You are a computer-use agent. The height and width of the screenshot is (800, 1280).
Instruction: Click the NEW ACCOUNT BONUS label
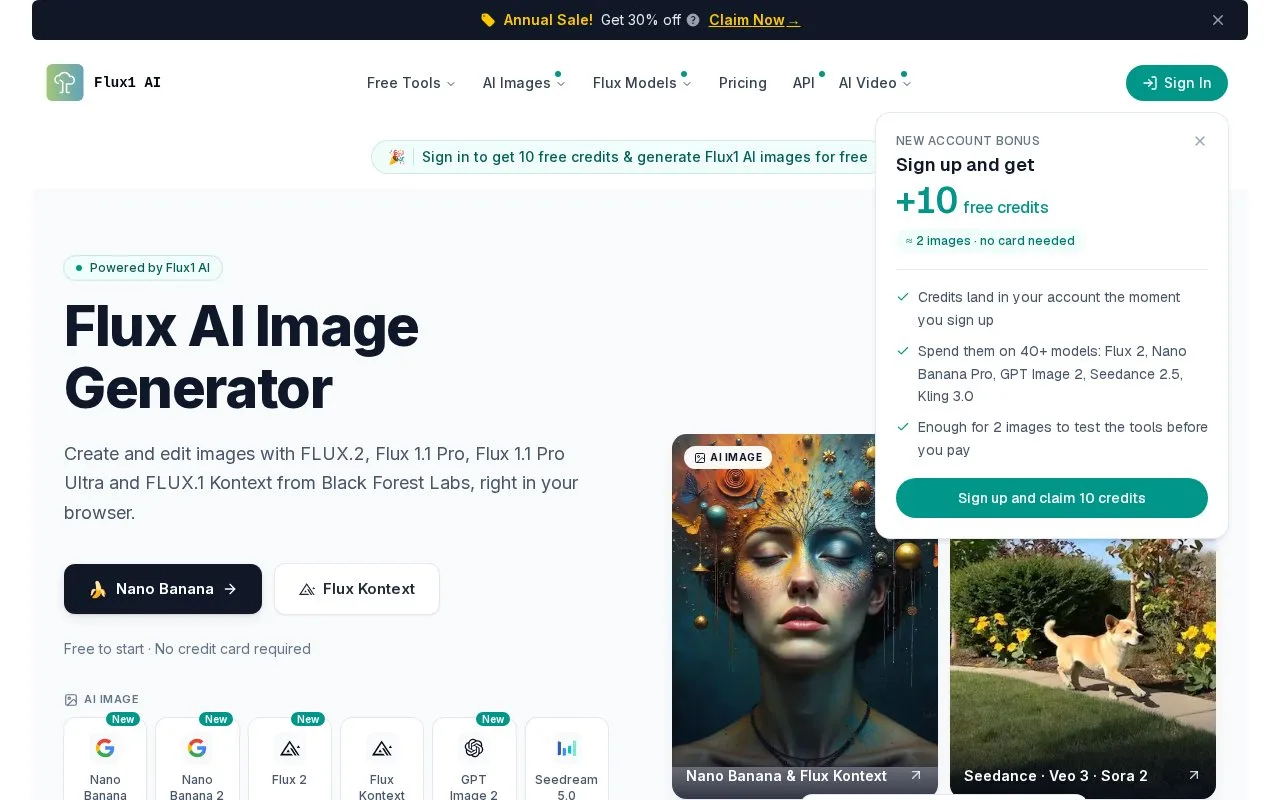[968, 141]
